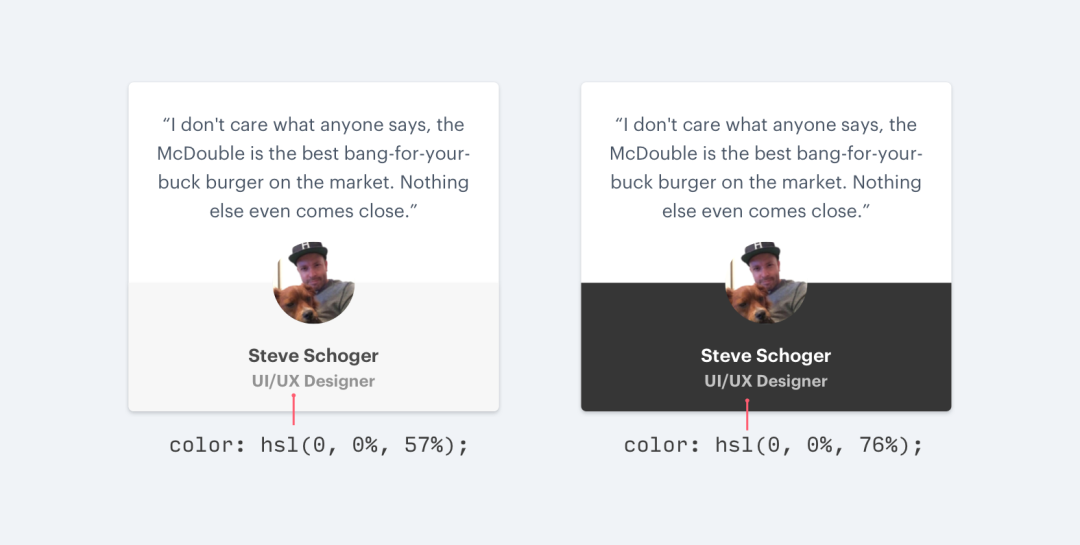
Task: Click the red arrow below the light card
Action: click(x=293, y=410)
